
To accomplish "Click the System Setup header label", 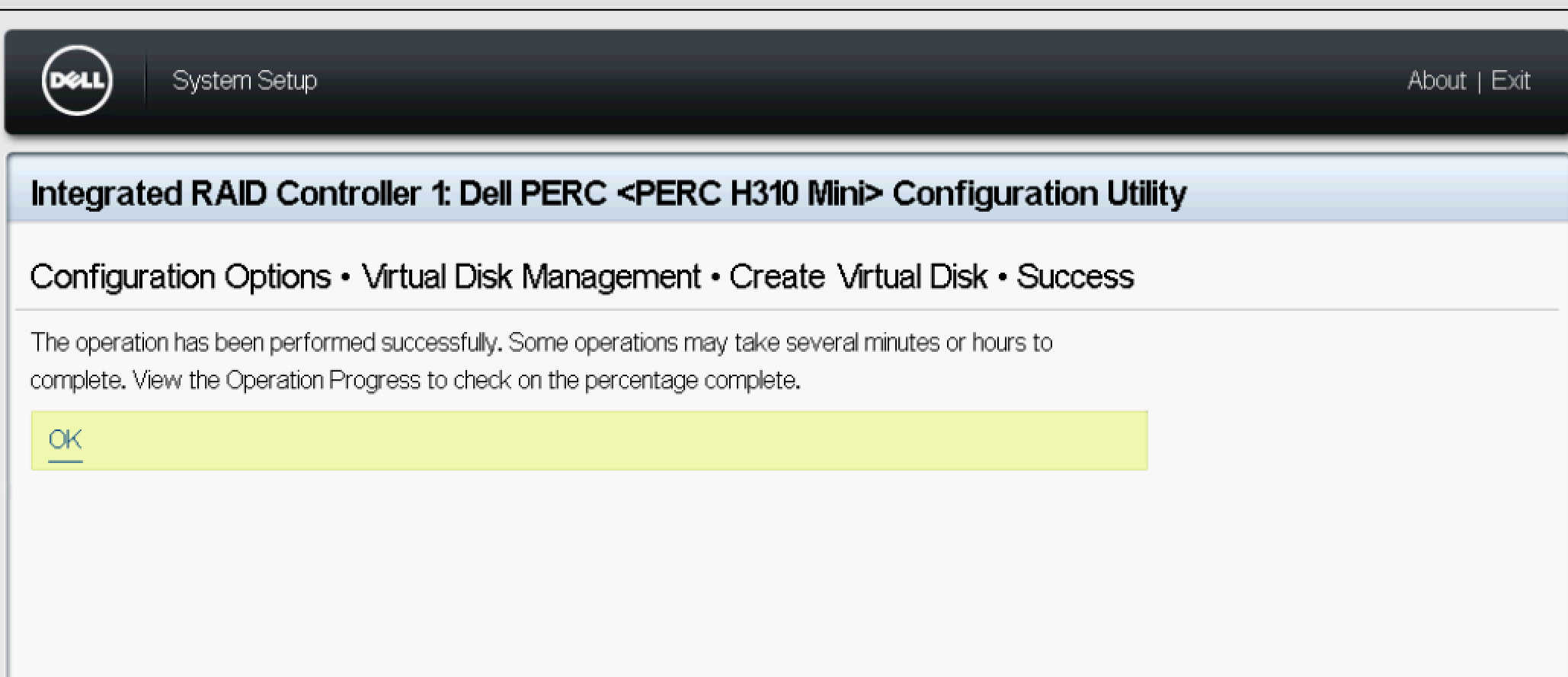I will pyautogui.click(x=245, y=81).
